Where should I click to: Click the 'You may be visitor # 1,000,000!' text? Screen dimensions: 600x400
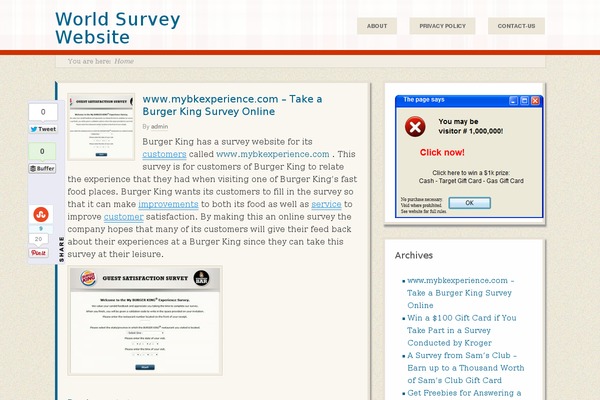click(470, 126)
